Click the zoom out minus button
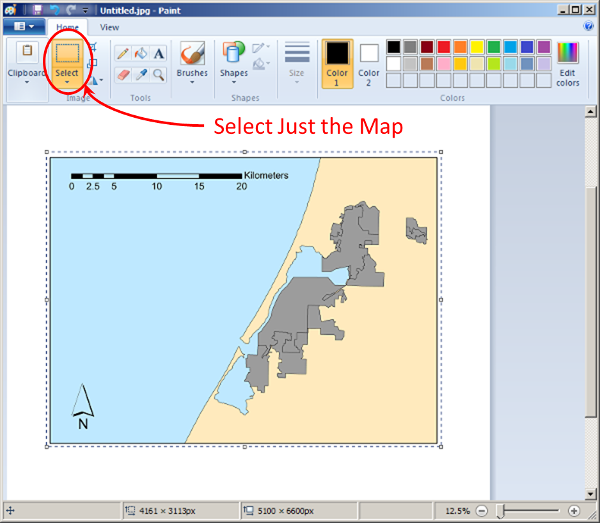This screenshot has width=600, height=523. [x=482, y=511]
